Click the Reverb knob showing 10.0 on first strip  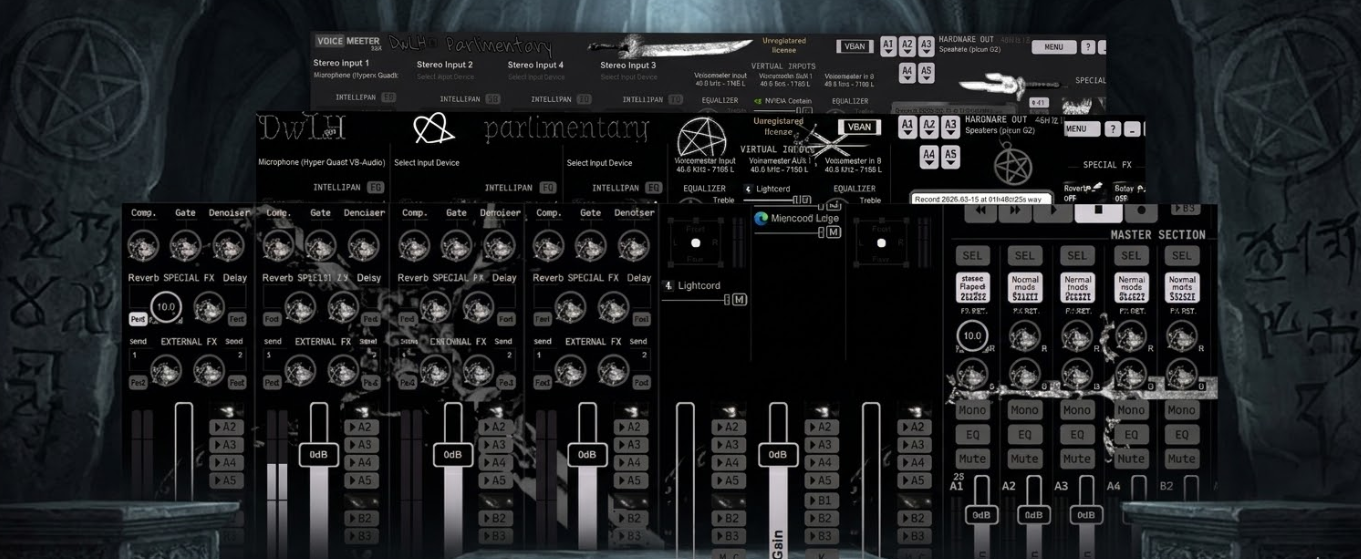pyautogui.click(x=166, y=306)
